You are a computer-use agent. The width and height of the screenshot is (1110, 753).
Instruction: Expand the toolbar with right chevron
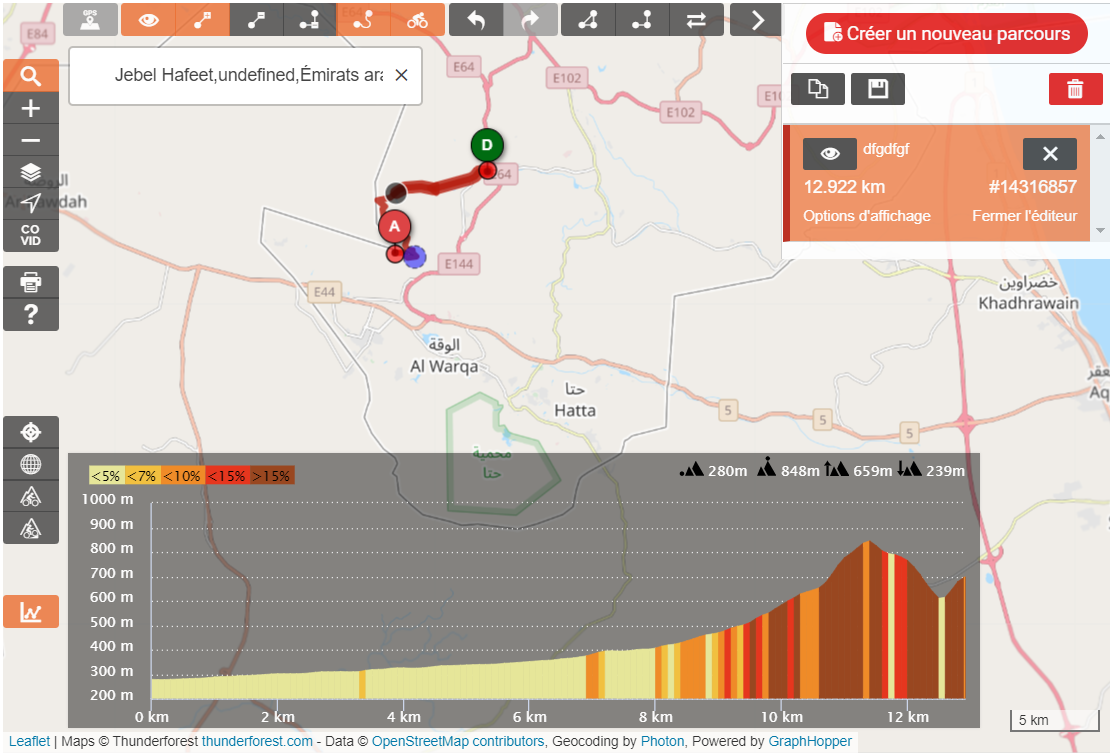[x=756, y=20]
